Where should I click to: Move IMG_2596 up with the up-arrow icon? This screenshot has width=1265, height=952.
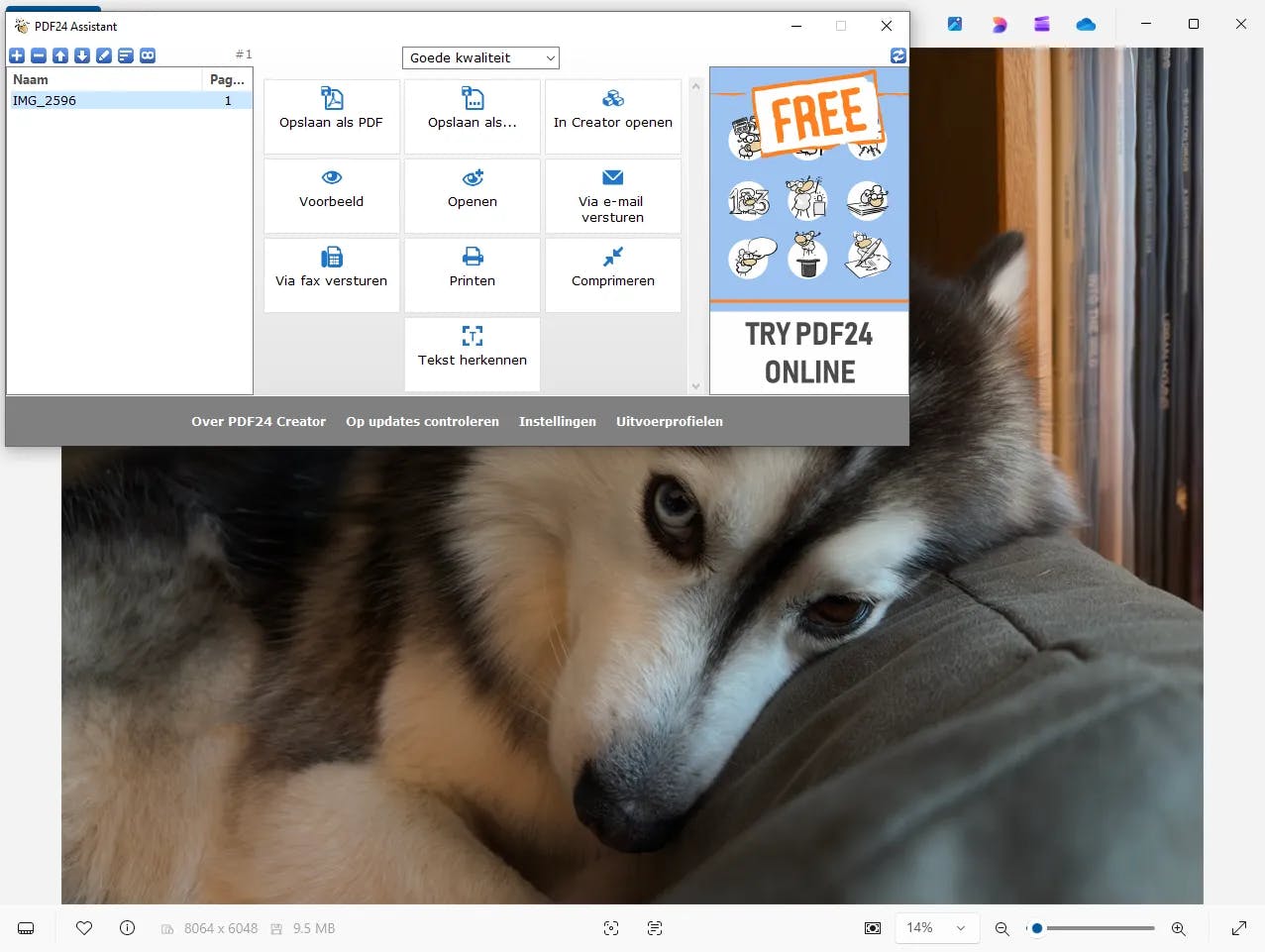coord(60,55)
